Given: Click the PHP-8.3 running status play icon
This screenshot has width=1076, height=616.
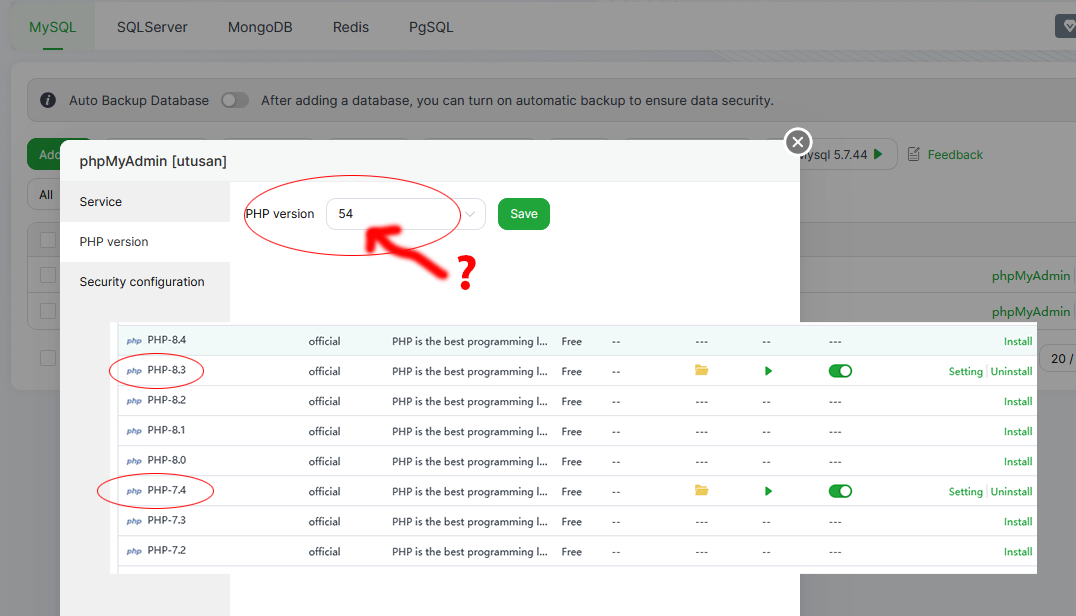Looking at the screenshot, I should [768, 371].
